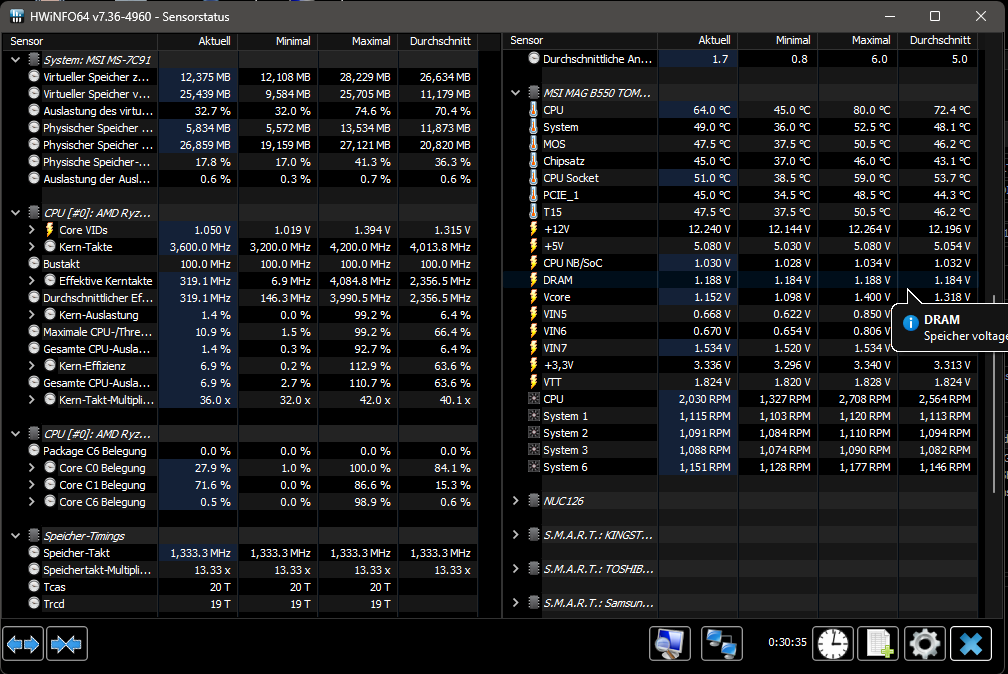Open sensor settings gear button
Screen dimensions: 1008x674
924,644
